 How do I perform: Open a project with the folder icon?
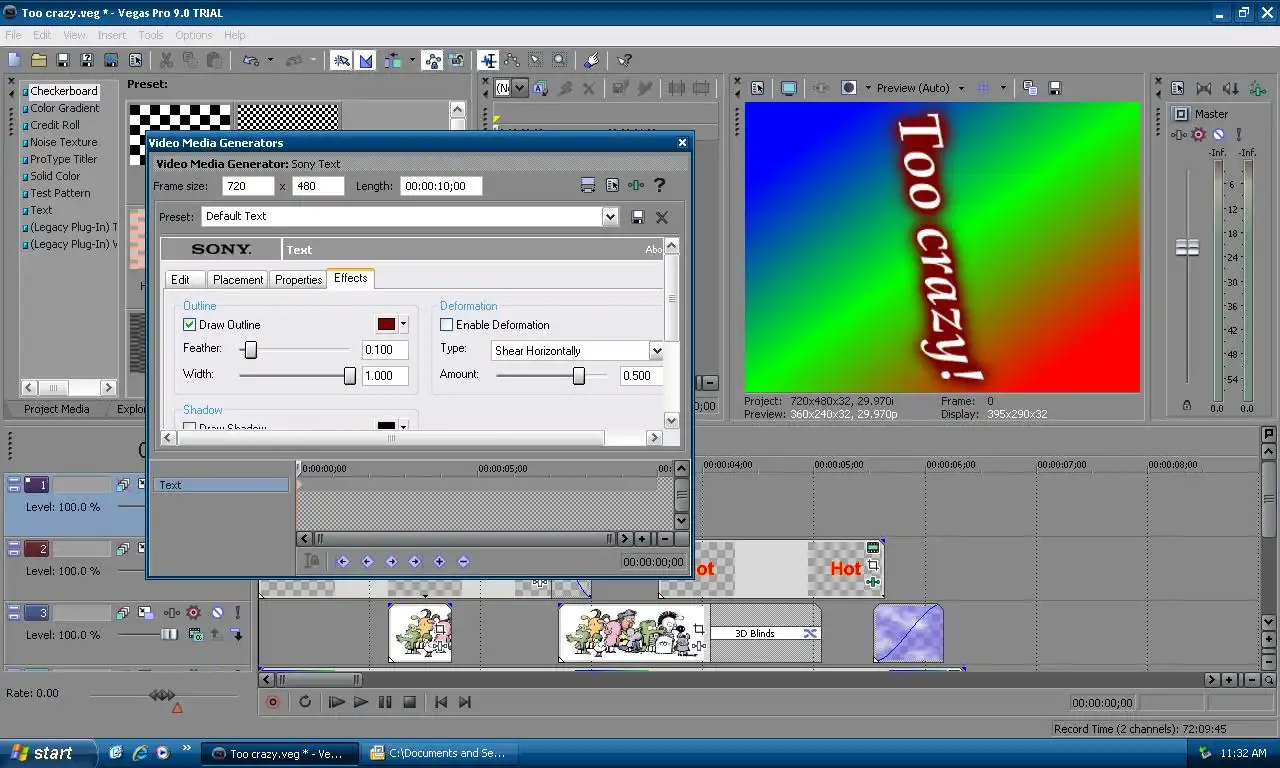(39, 60)
